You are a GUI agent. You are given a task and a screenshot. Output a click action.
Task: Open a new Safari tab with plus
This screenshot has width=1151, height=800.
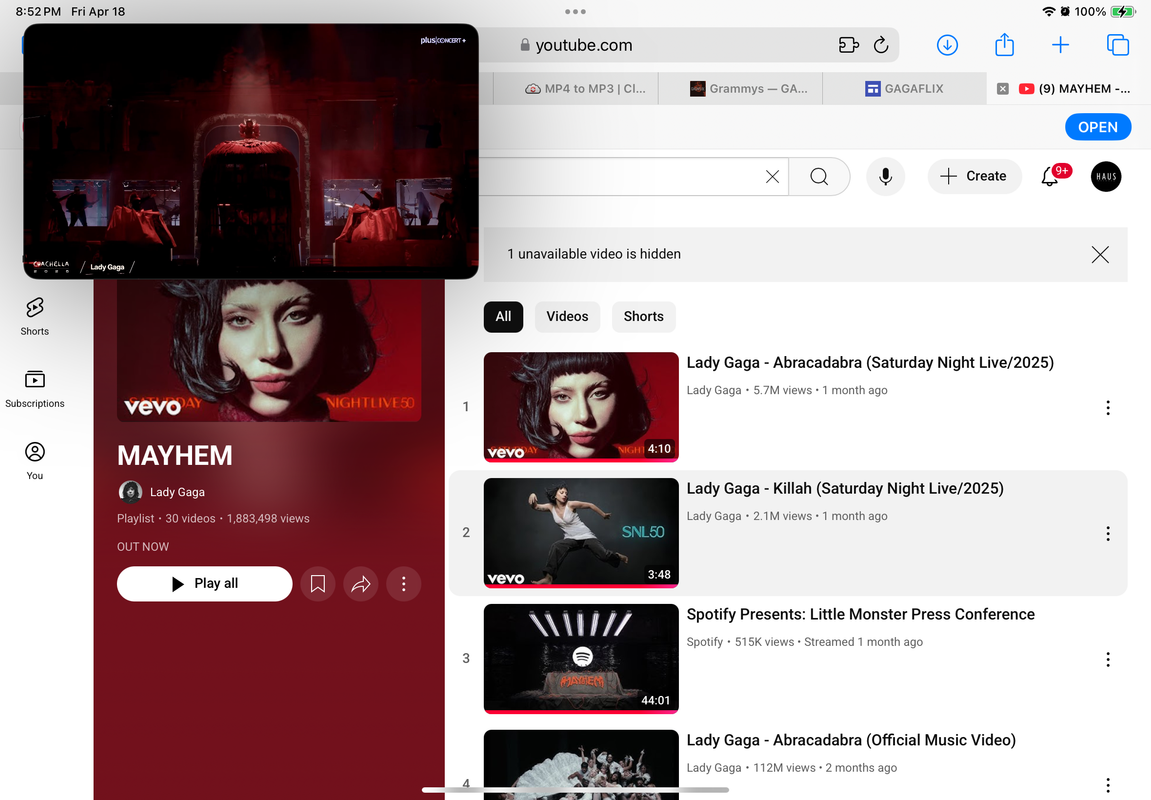tap(1060, 46)
